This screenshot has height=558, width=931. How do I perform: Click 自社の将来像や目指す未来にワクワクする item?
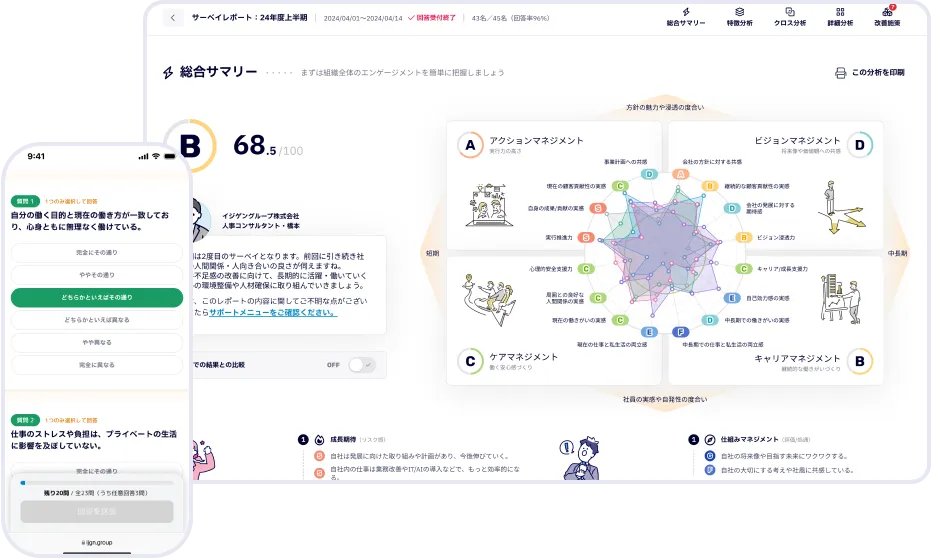coord(784,456)
